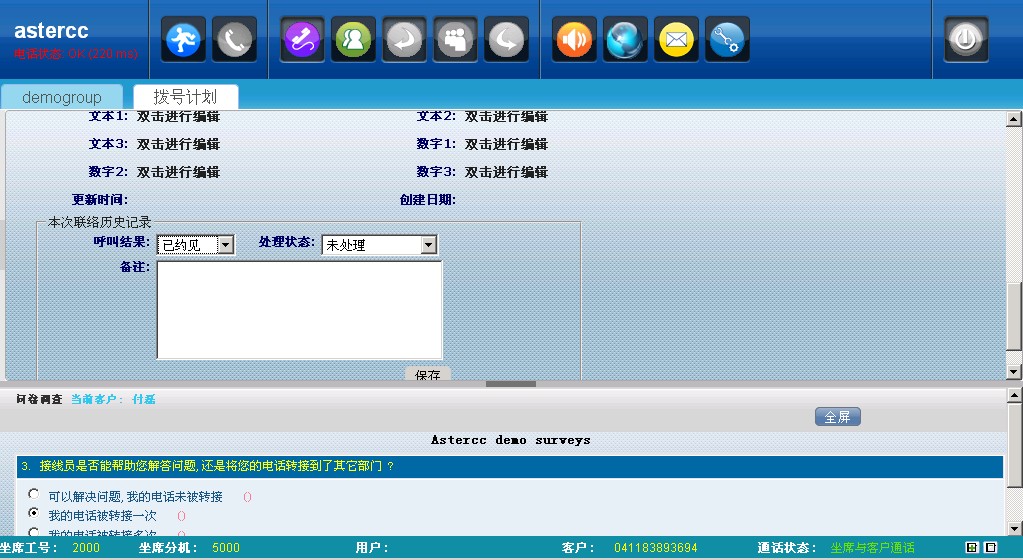
Task: Click the orange speaker volume icon
Action: pyautogui.click(x=573, y=40)
